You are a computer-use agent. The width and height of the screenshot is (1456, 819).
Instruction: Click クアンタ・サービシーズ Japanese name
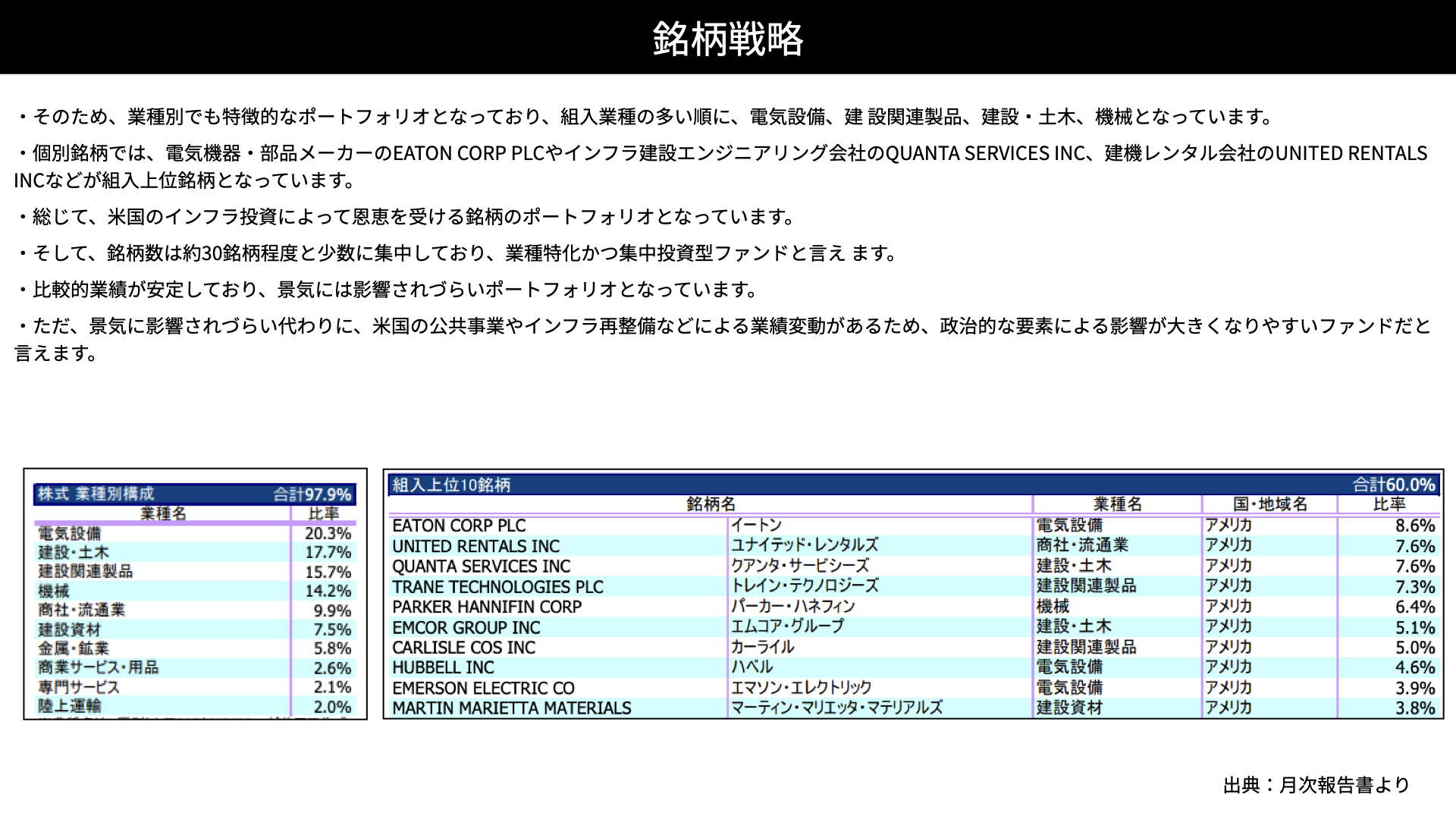(x=800, y=566)
